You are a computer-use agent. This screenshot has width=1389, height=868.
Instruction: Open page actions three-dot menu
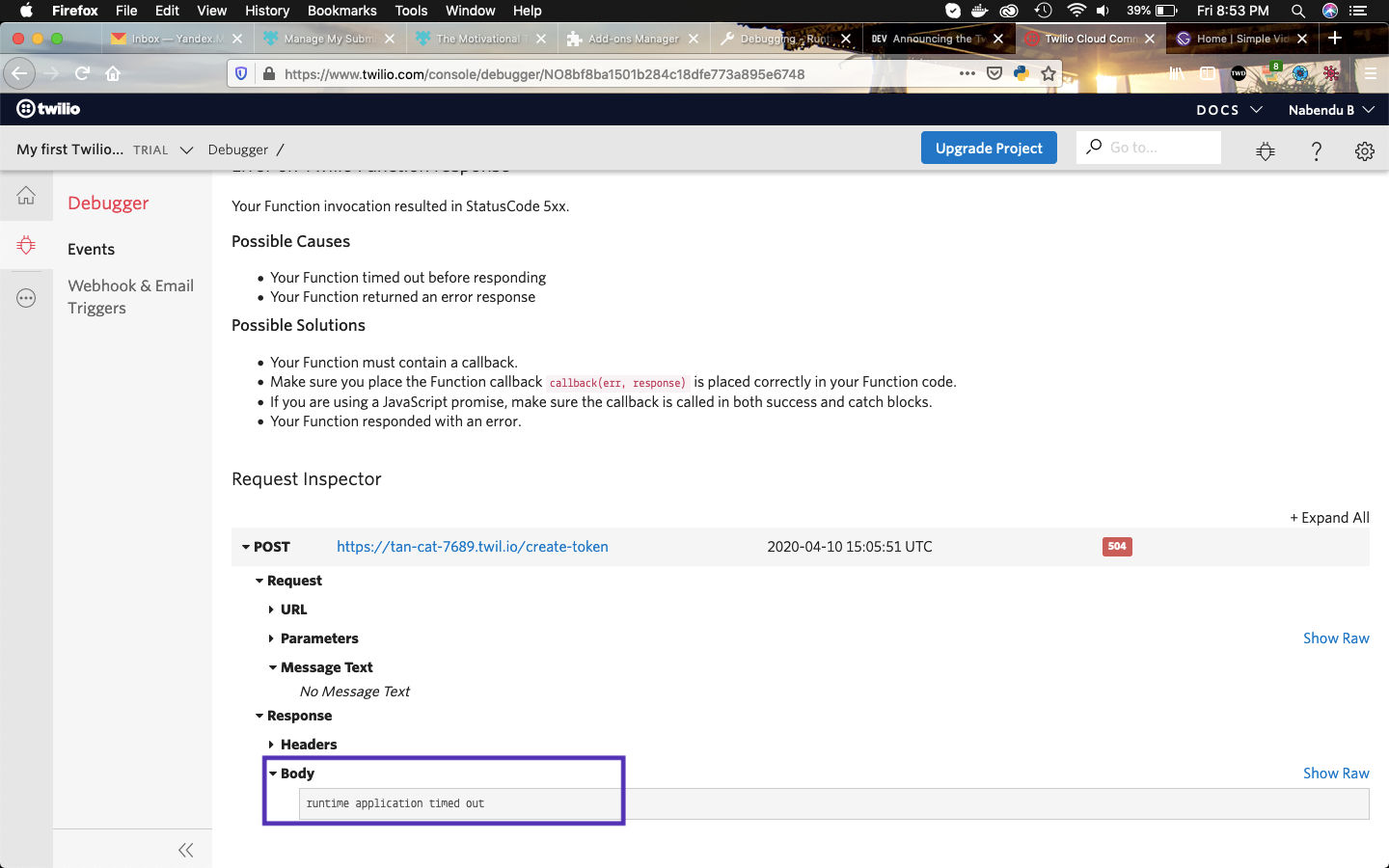tap(967, 73)
